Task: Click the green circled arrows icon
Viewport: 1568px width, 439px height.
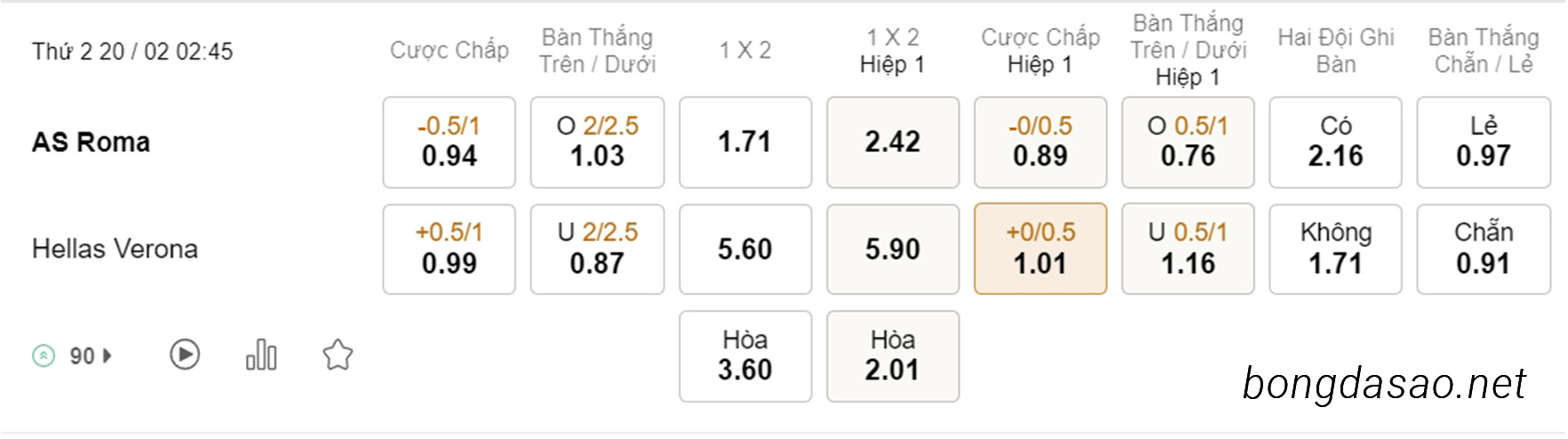Action: point(44,356)
